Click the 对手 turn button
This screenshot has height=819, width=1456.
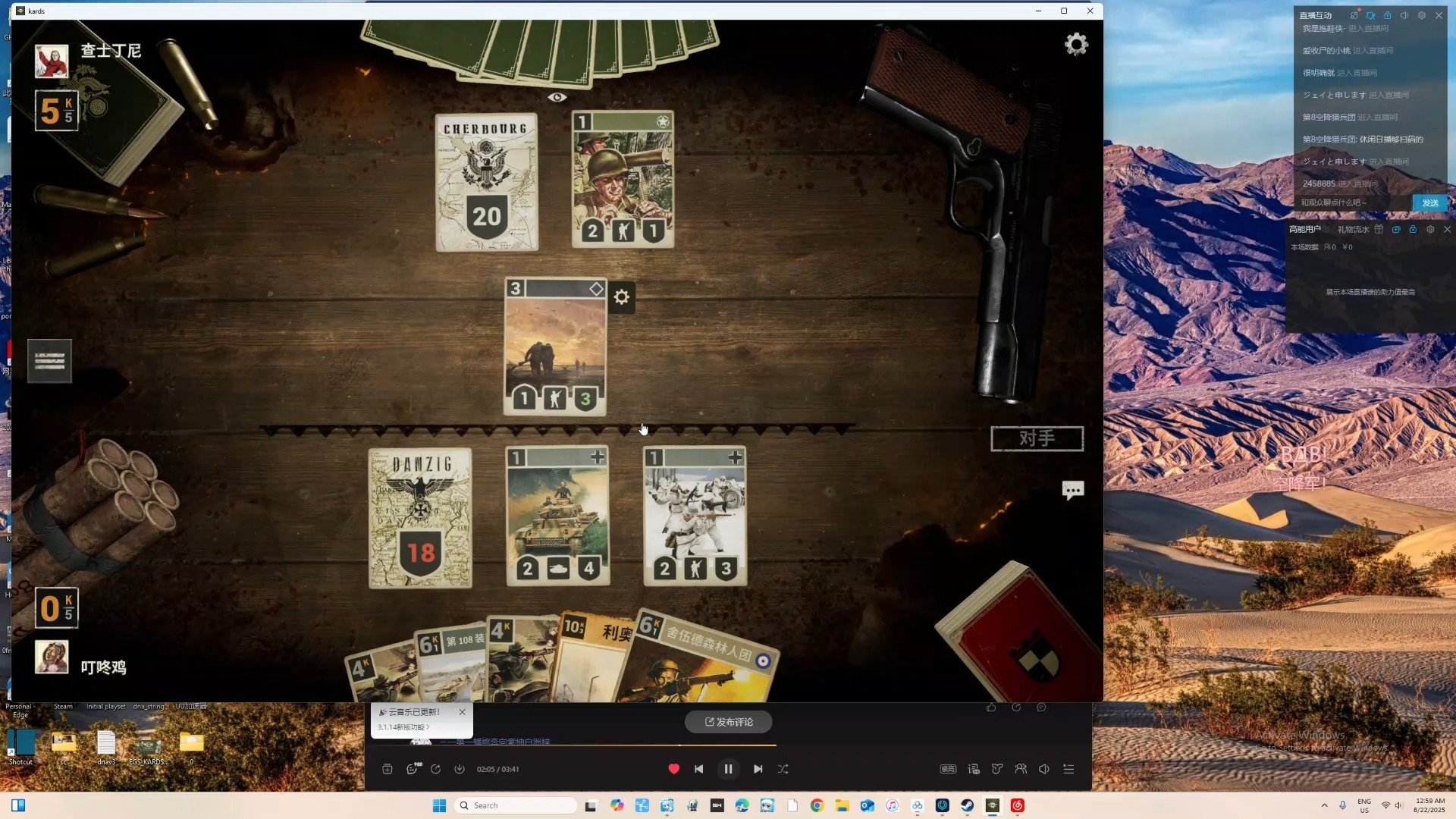[x=1037, y=438]
